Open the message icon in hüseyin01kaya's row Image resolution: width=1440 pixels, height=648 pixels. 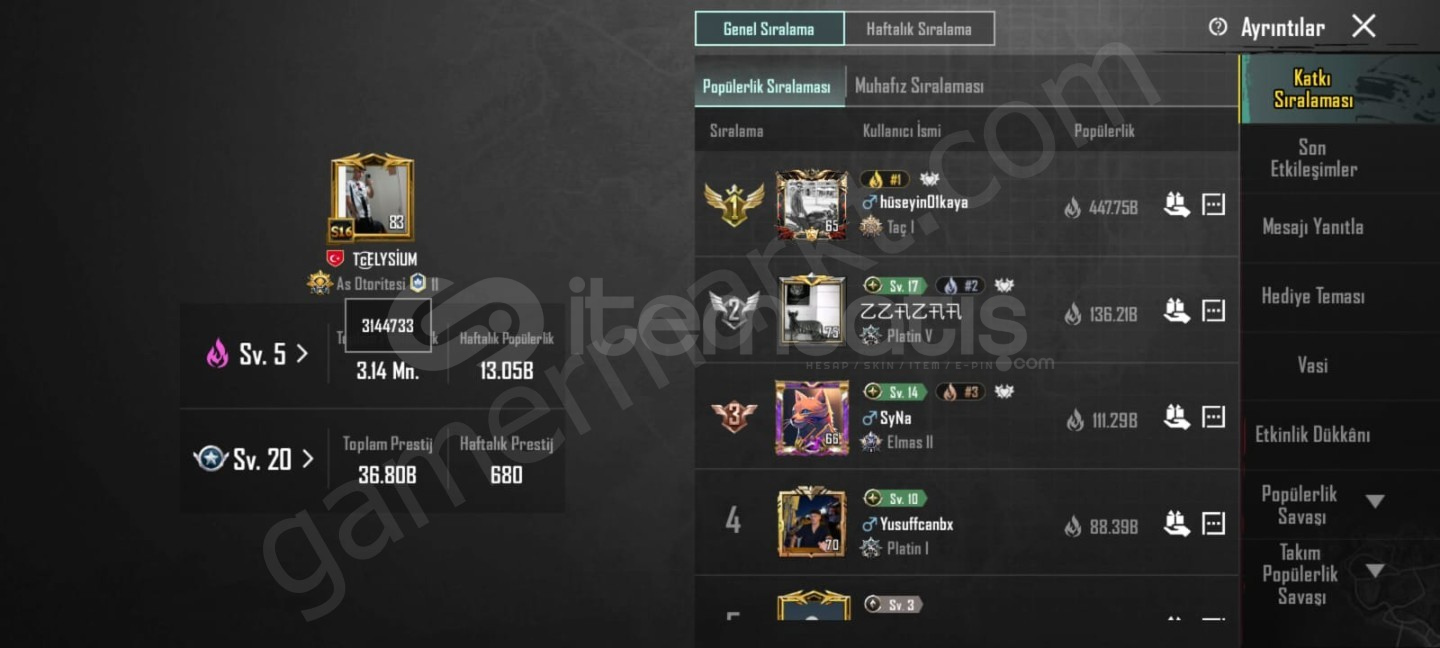point(1213,205)
